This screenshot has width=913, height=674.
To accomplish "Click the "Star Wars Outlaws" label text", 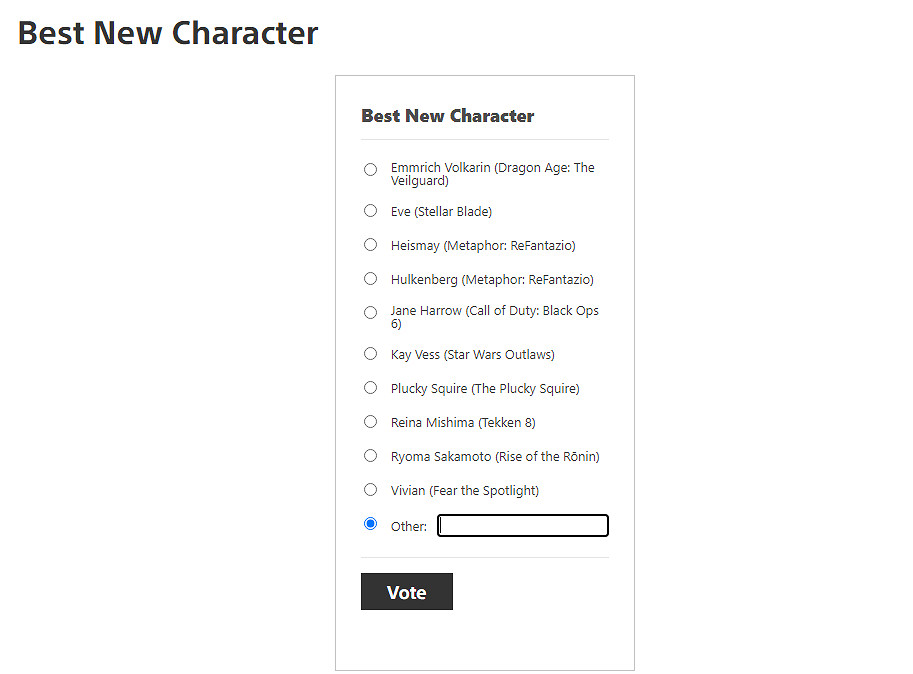I will coord(472,355).
